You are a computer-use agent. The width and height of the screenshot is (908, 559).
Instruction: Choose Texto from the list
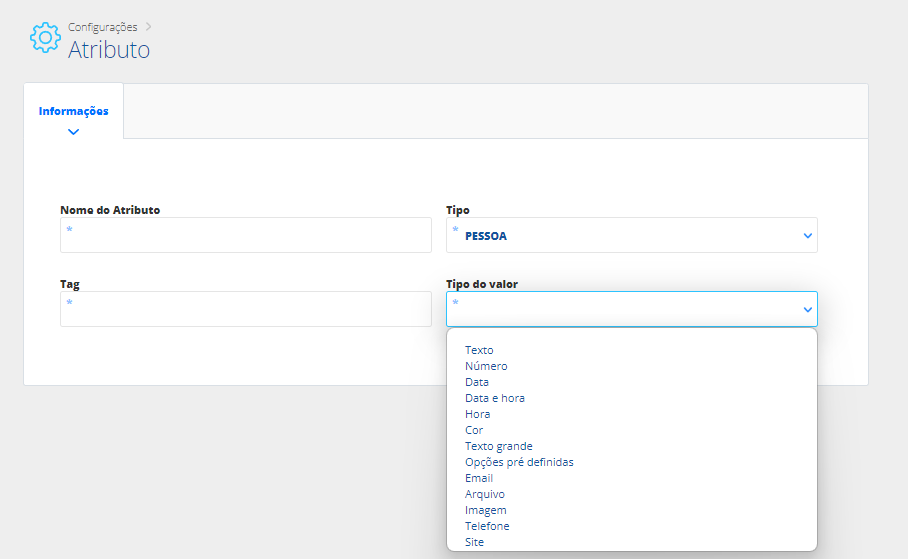tap(479, 350)
